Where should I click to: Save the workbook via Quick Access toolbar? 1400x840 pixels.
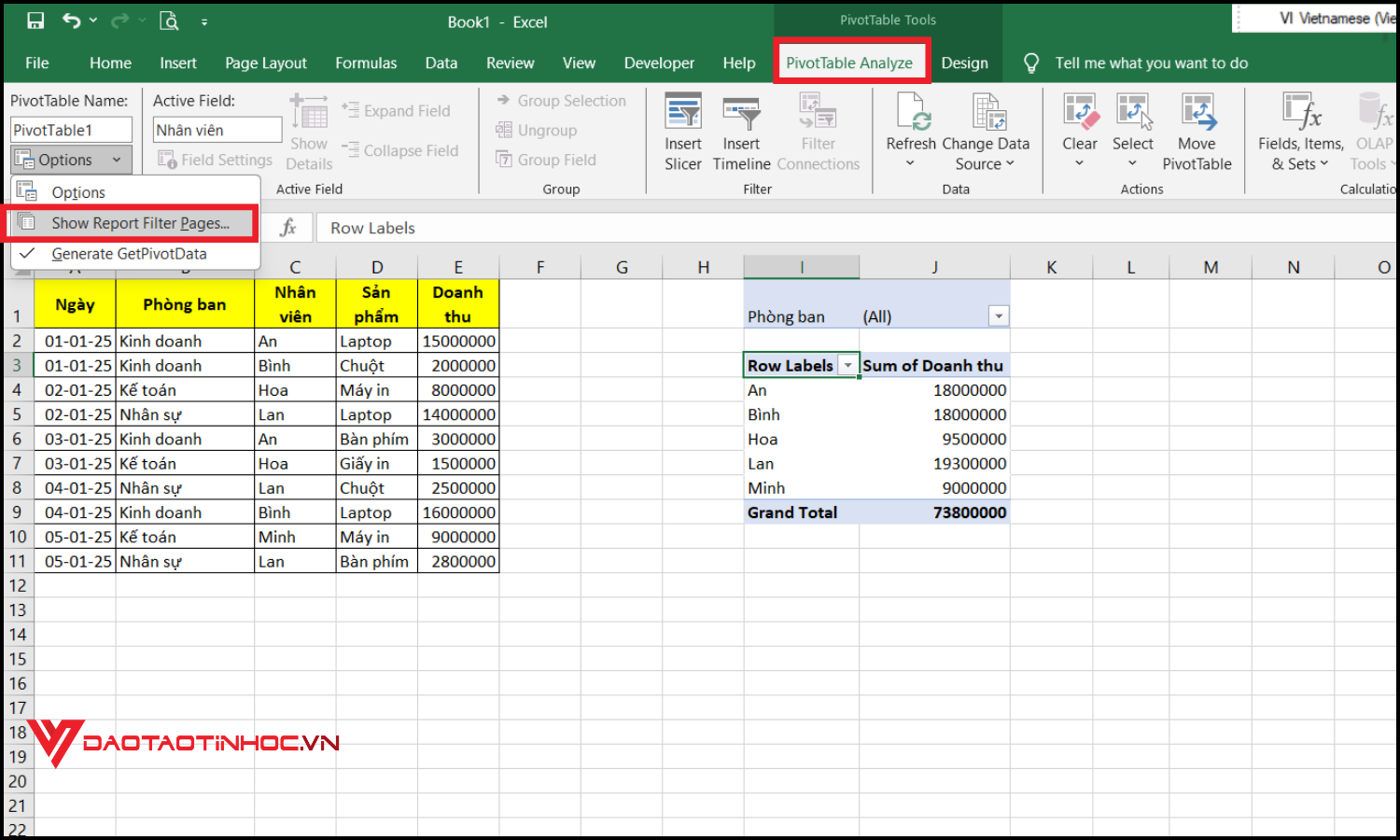(35, 19)
